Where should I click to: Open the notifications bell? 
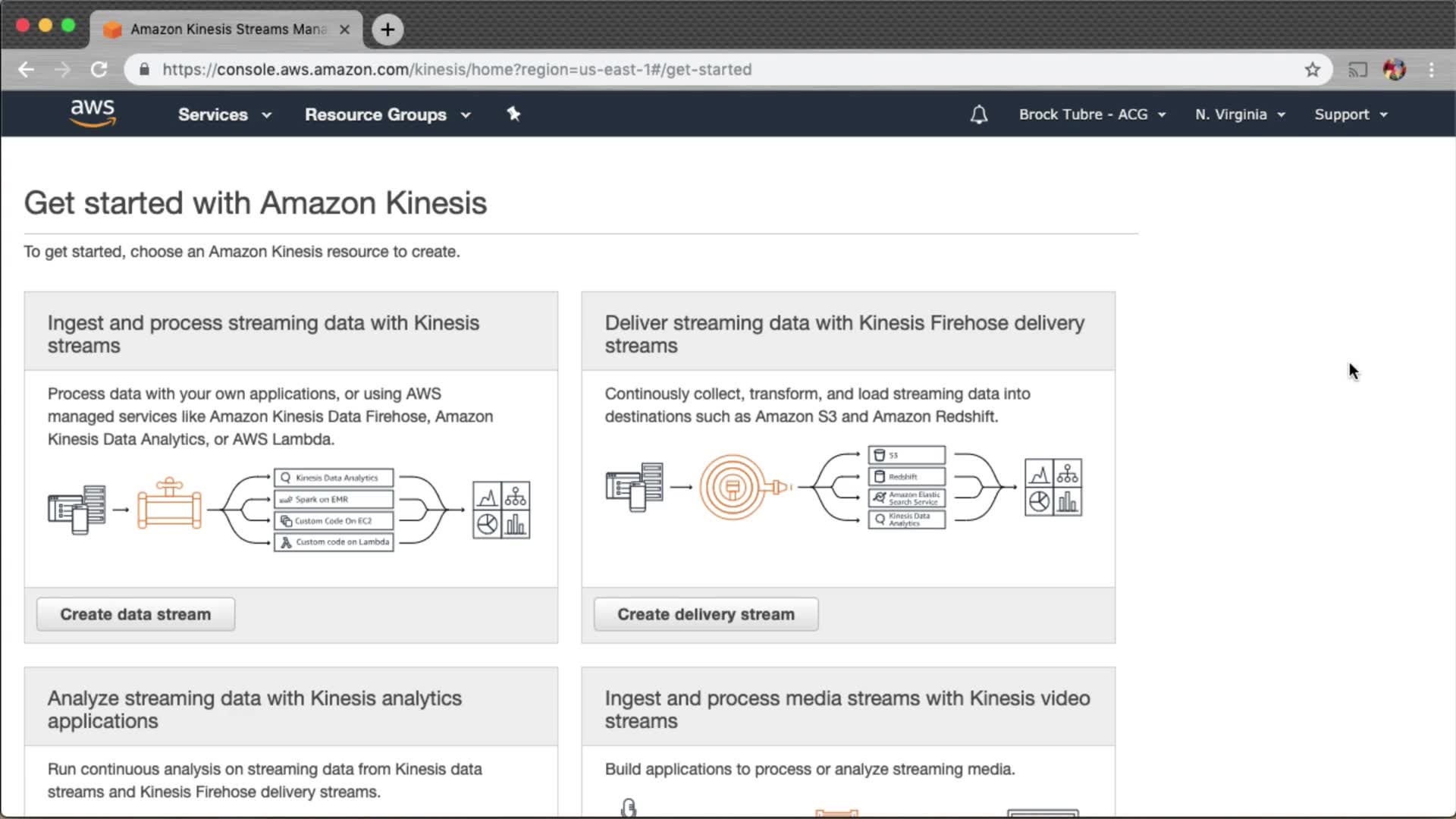[x=979, y=115]
